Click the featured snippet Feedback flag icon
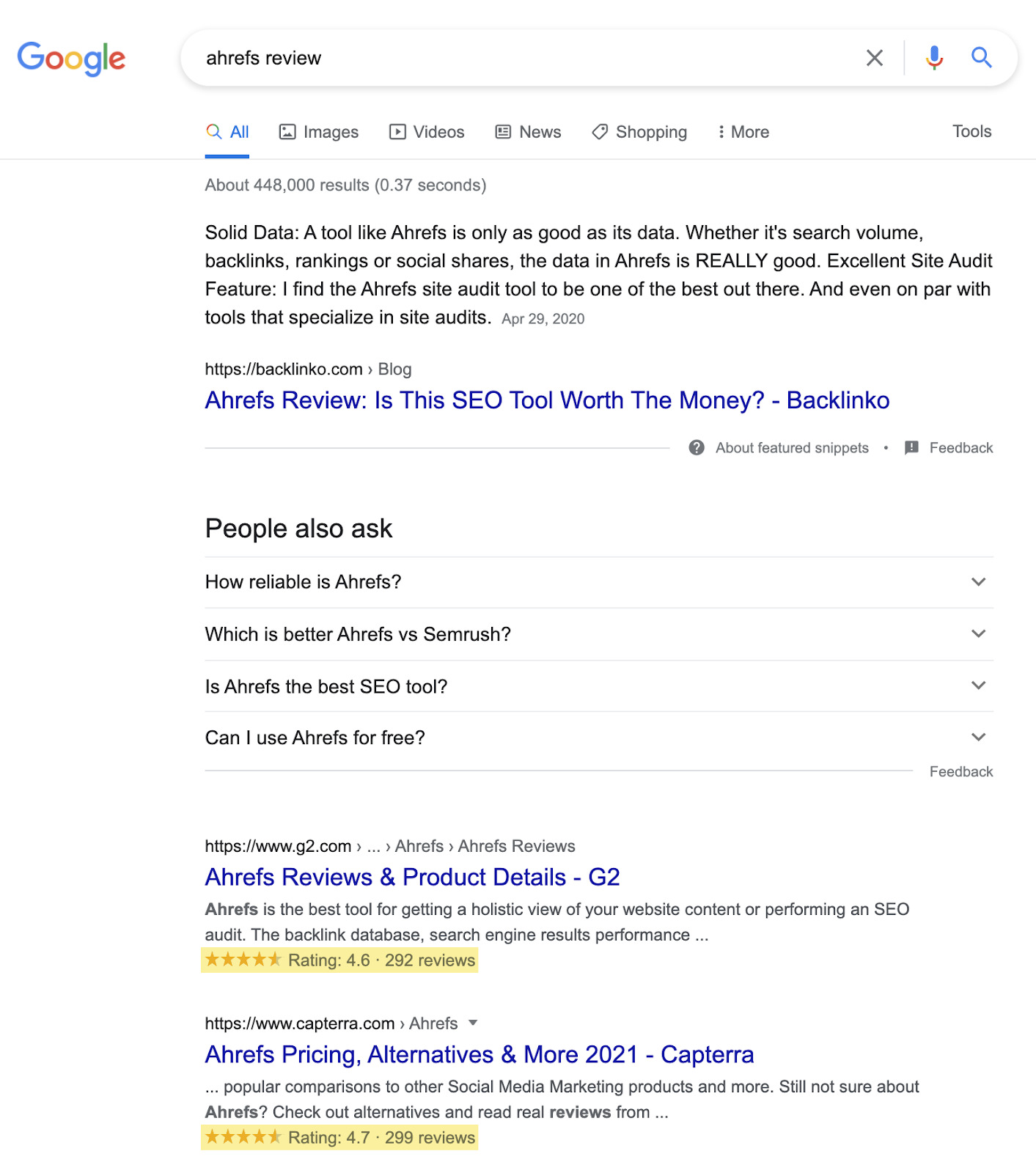This screenshot has width=1036, height=1173. pos(911,448)
